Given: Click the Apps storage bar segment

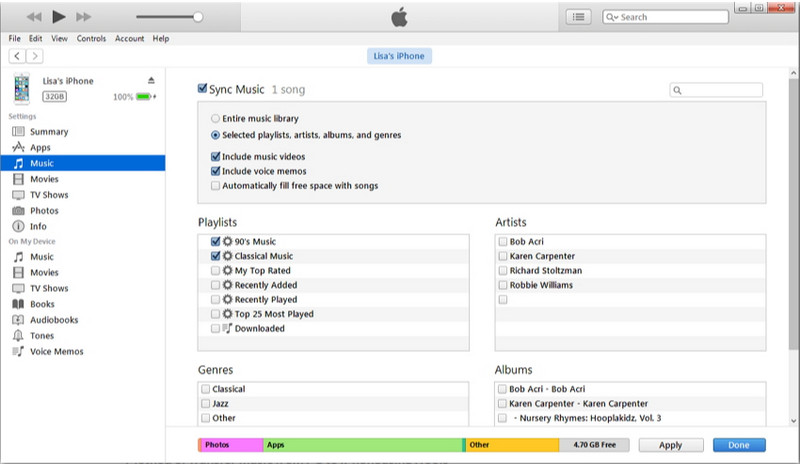Looking at the screenshot, I should pos(363,445).
